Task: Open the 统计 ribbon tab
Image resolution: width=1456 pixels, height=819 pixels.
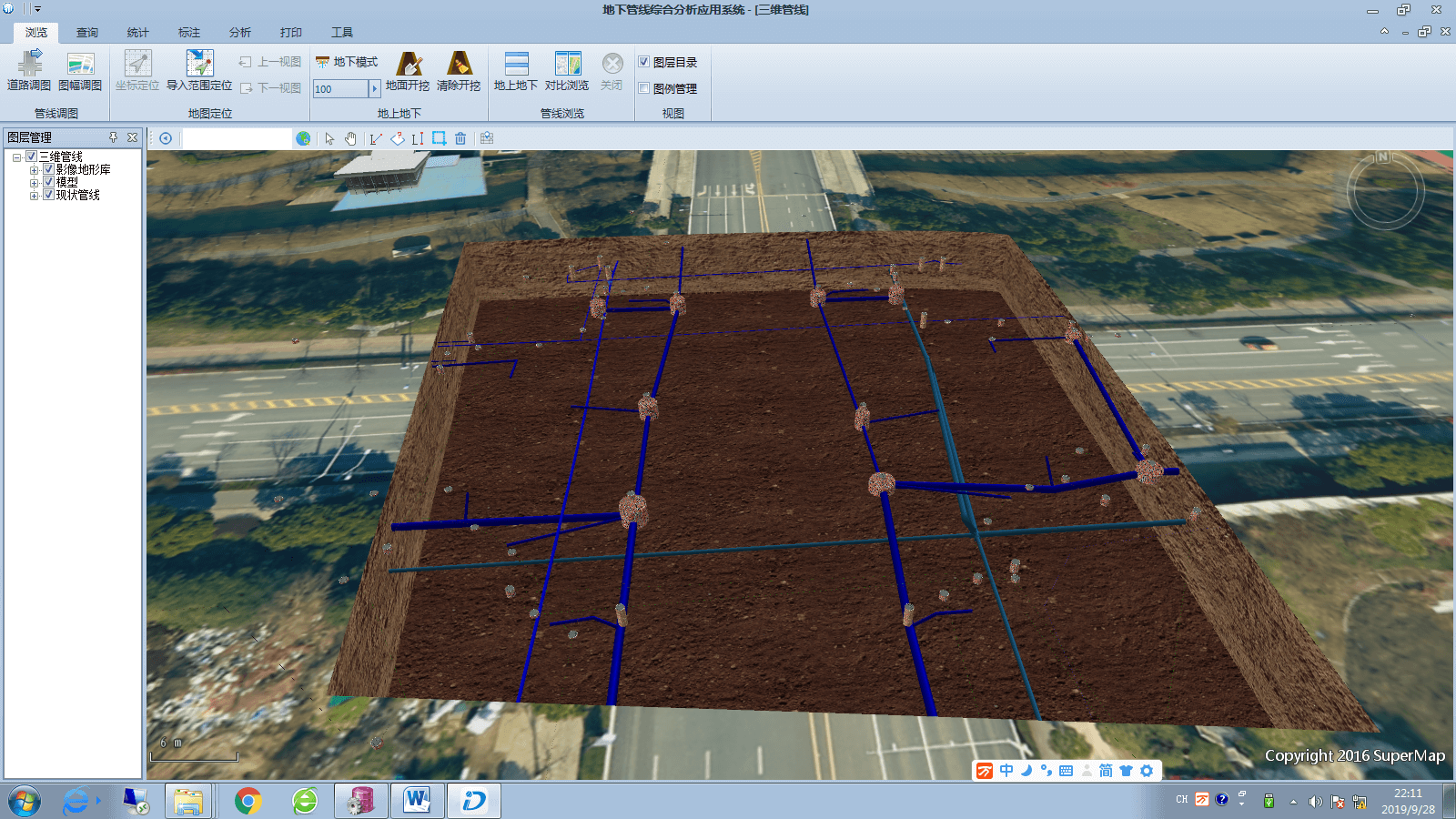Action: point(138,33)
